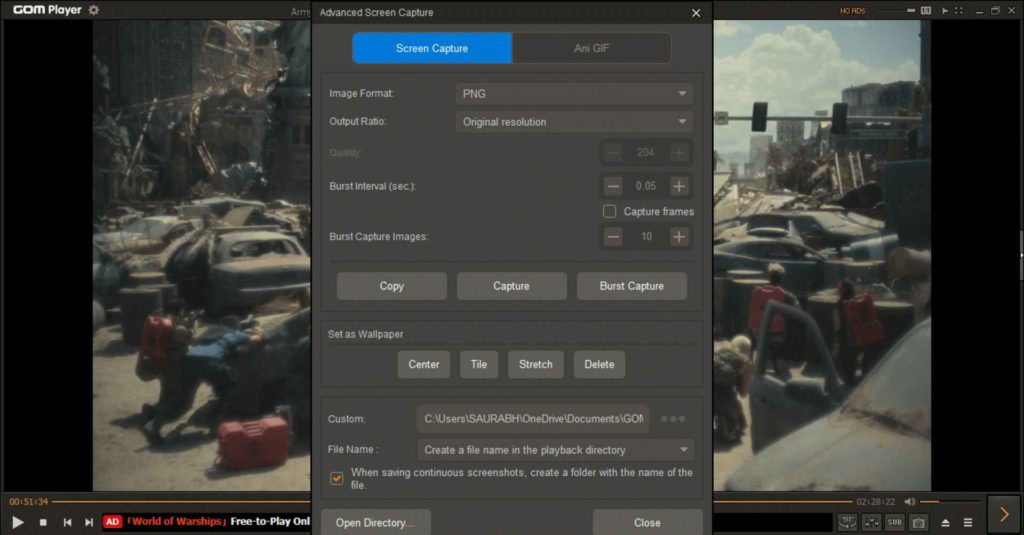
Task: Click the Burst Interval 0.05 field
Action: (646, 186)
